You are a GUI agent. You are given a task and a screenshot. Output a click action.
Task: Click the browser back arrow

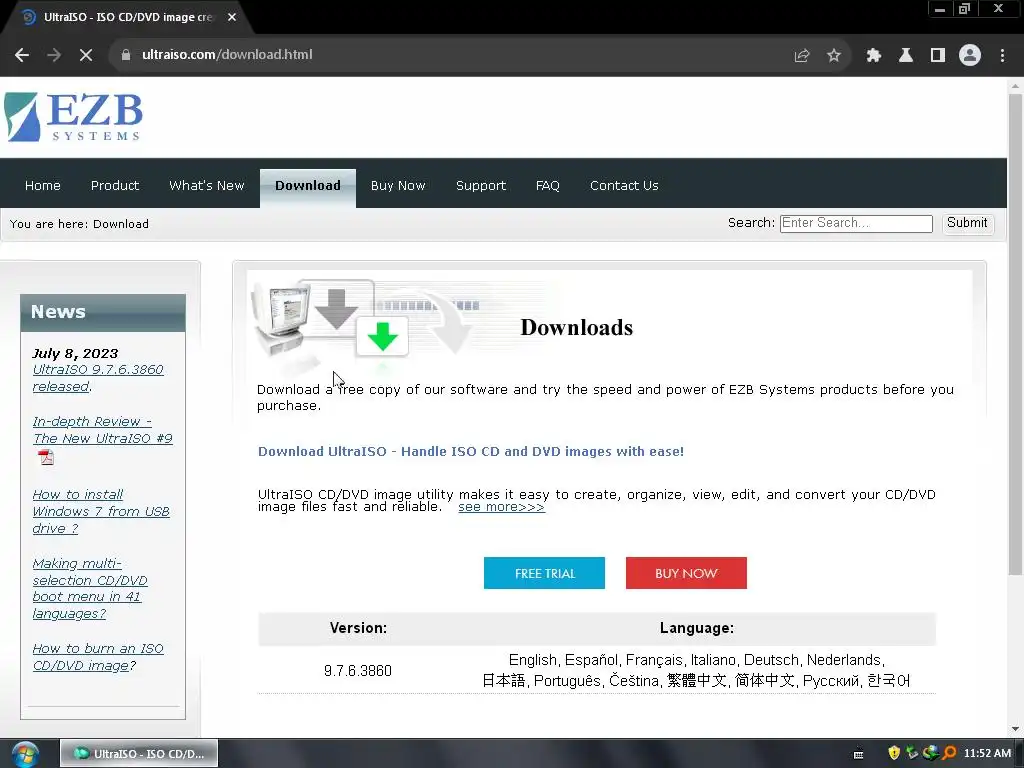[22, 55]
